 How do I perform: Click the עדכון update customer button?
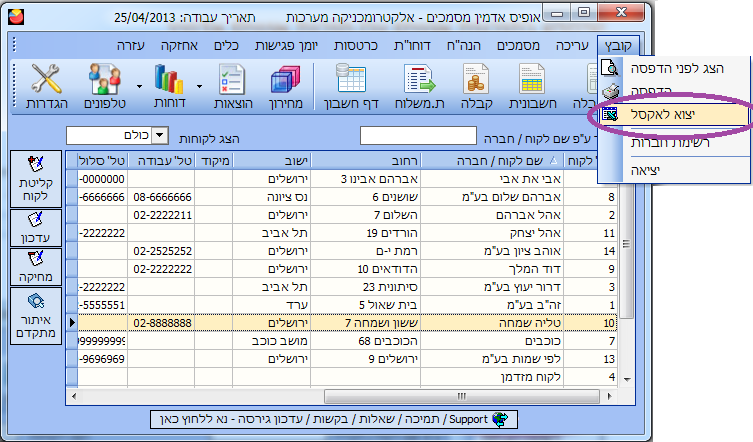click(36, 228)
